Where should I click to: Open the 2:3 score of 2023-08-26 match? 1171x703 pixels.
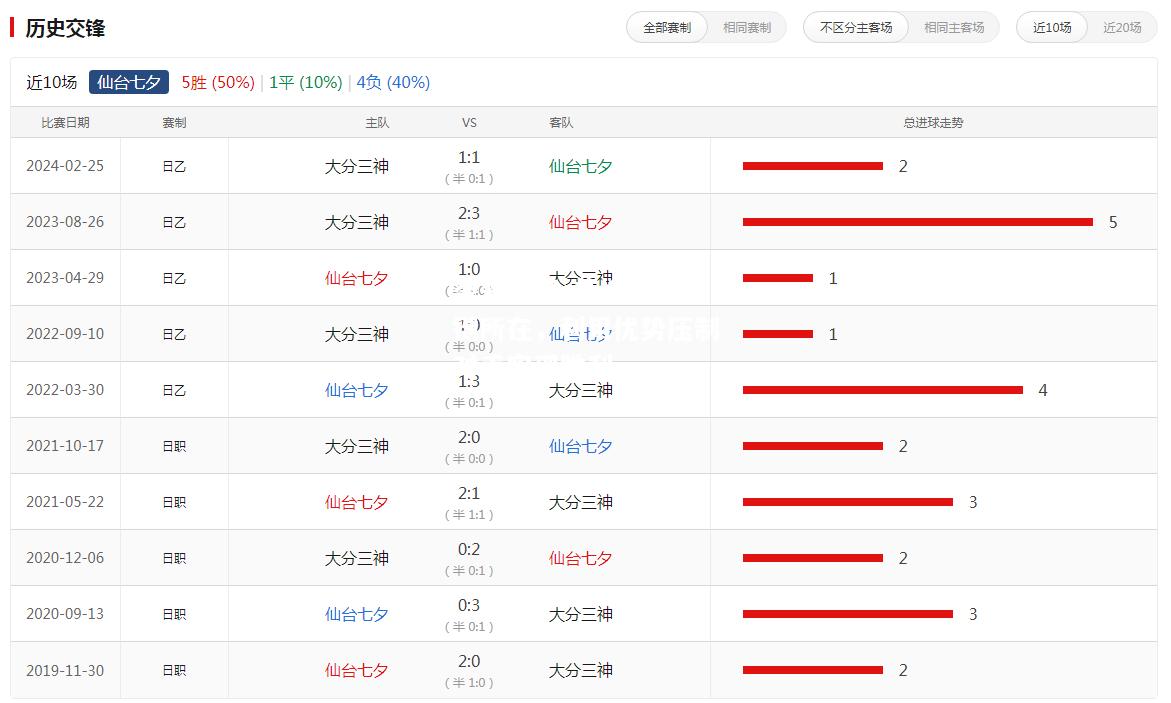[469, 214]
